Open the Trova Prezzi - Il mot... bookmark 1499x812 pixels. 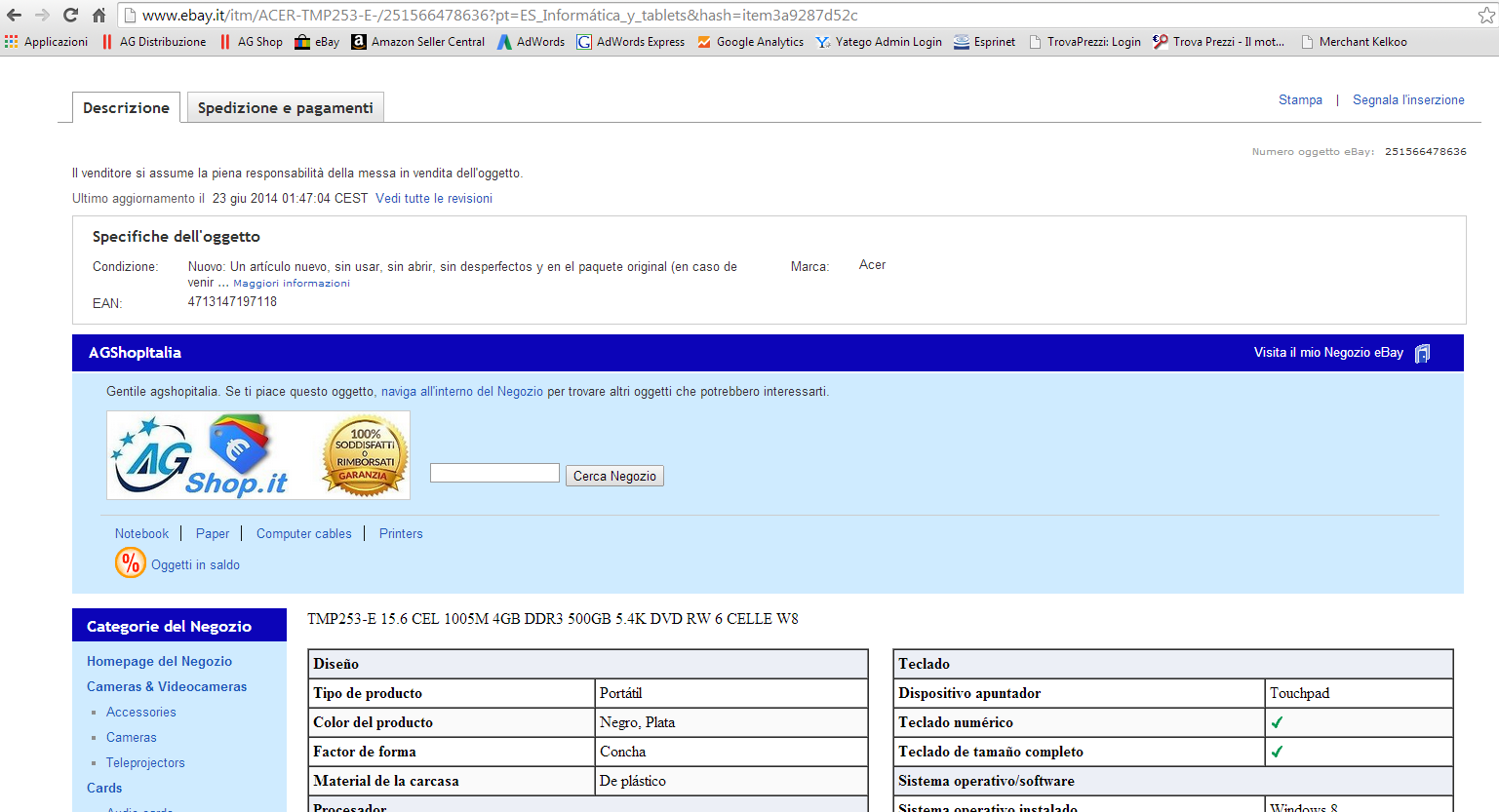tap(1218, 42)
